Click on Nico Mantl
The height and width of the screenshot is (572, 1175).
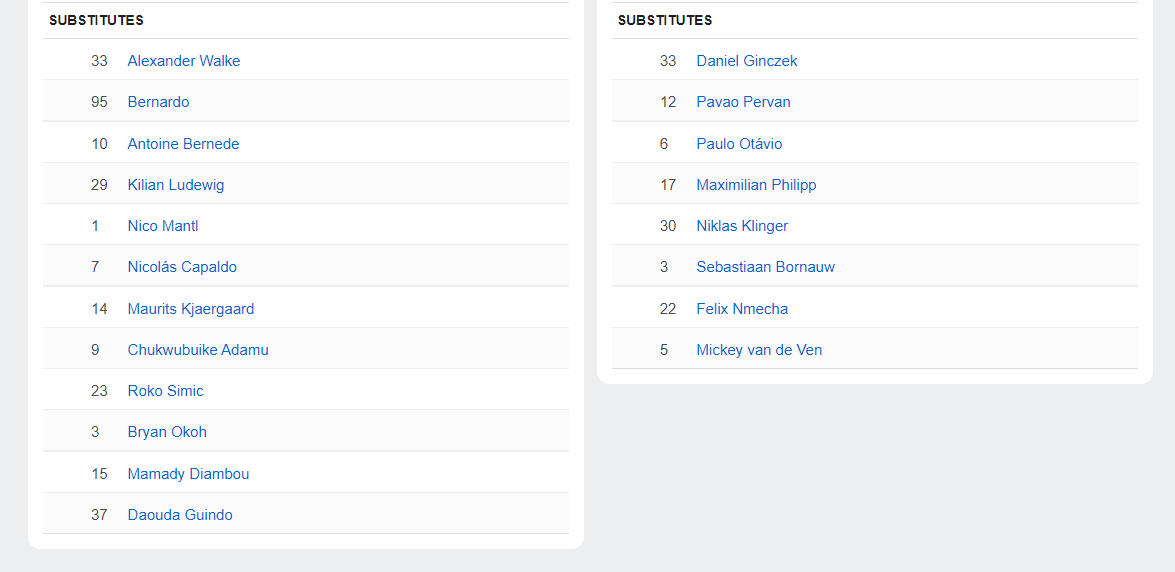[163, 226]
